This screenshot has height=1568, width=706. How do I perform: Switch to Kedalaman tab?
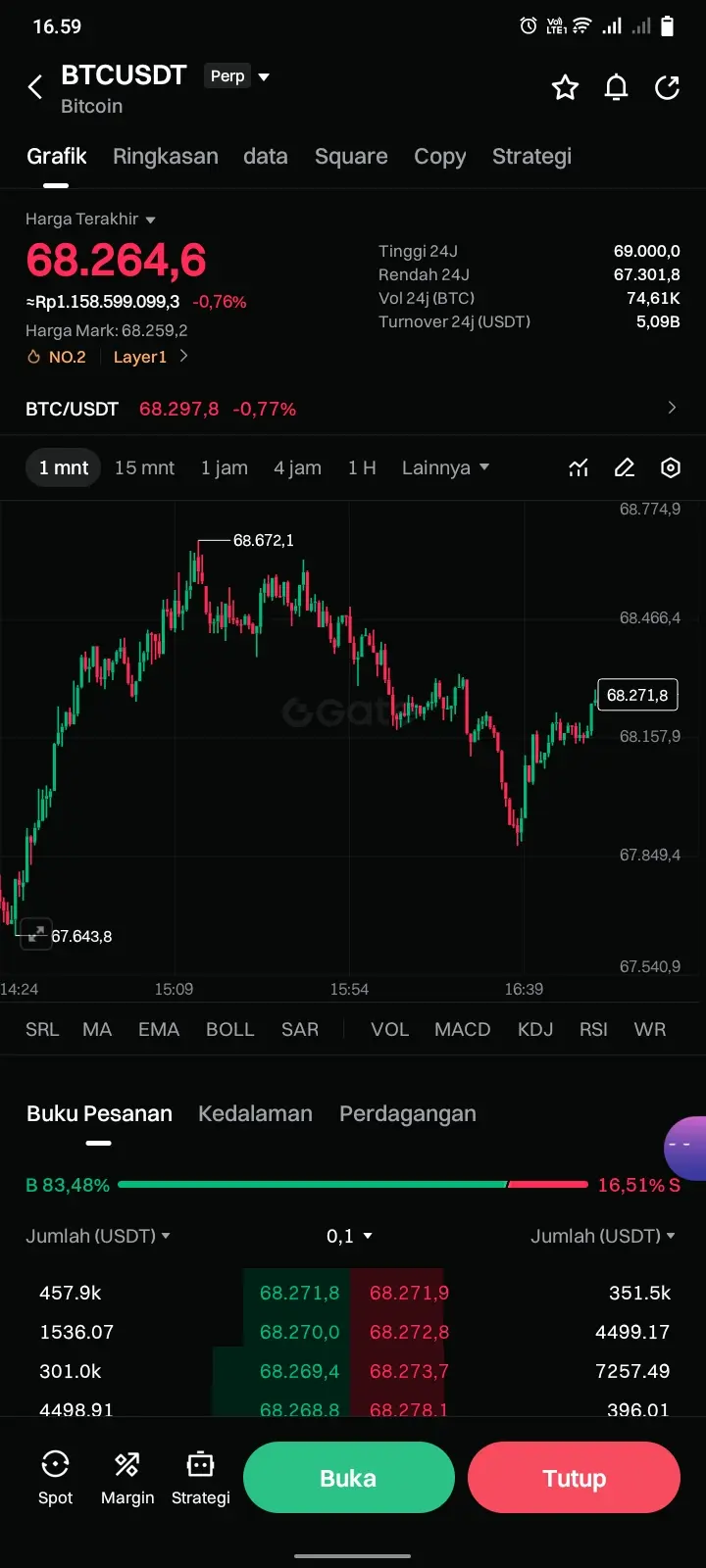coord(255,1114)
